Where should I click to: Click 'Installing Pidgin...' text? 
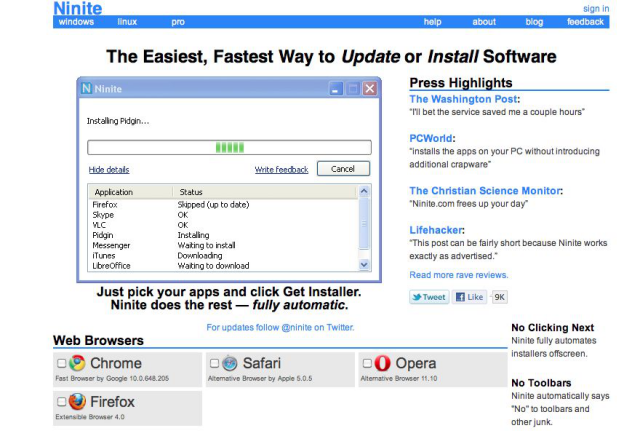pos(118,121)
